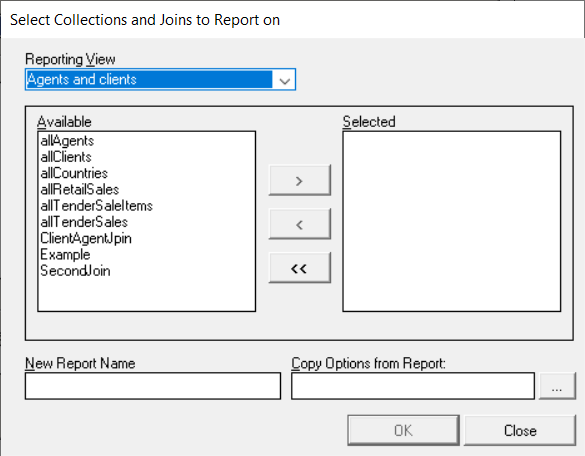585x456 pixels.
Task: Select the allRetailSales collection
Action: click(x=79, y=190)
